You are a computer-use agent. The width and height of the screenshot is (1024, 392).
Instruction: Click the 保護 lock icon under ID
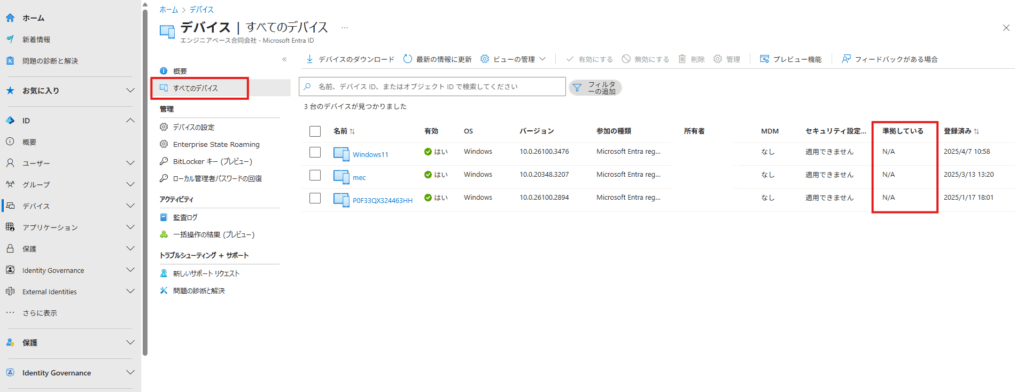(10, 248)
